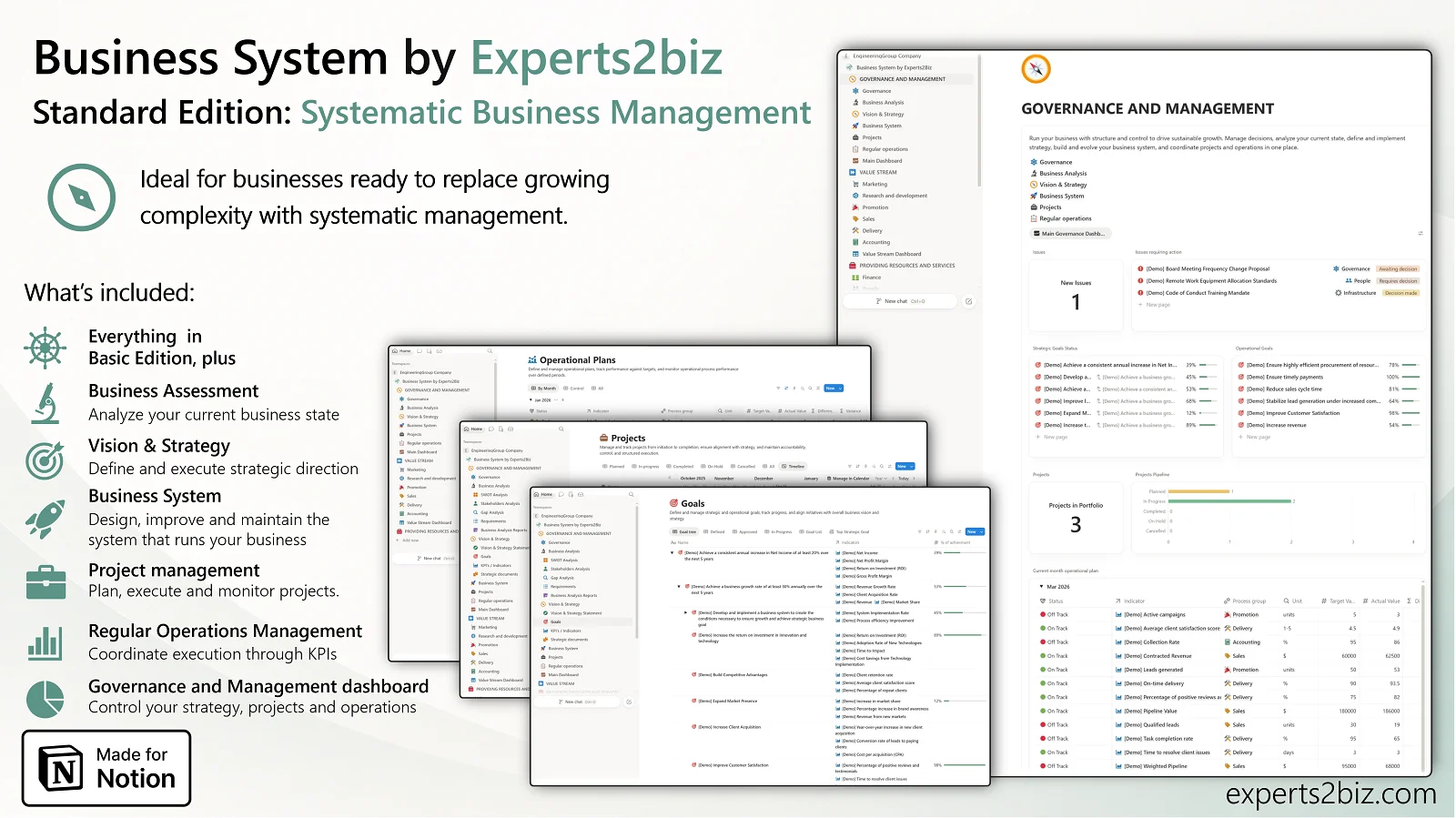This screenshot has height=818, width=1456.
Task: Click rocket icon for Business System in Governance sidebar
Action: 855,126
